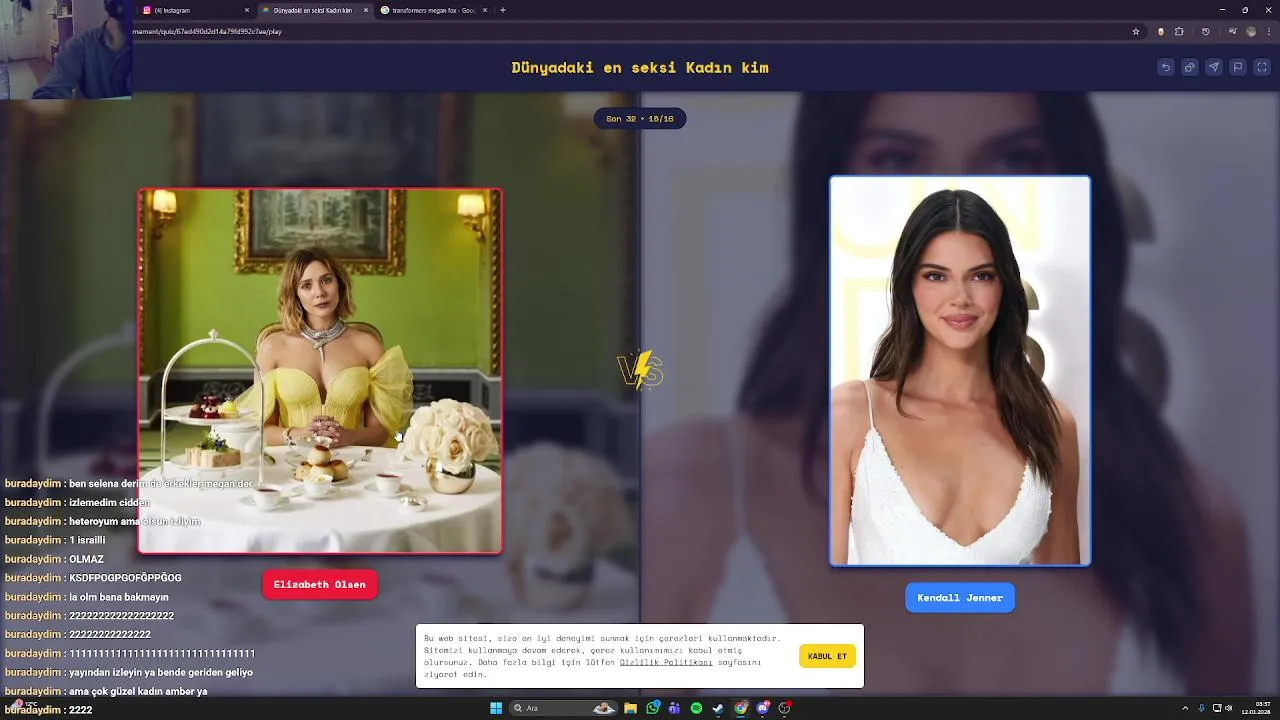Click chat message 'ama çok güzel kadın amber ya'

point(106,691)
